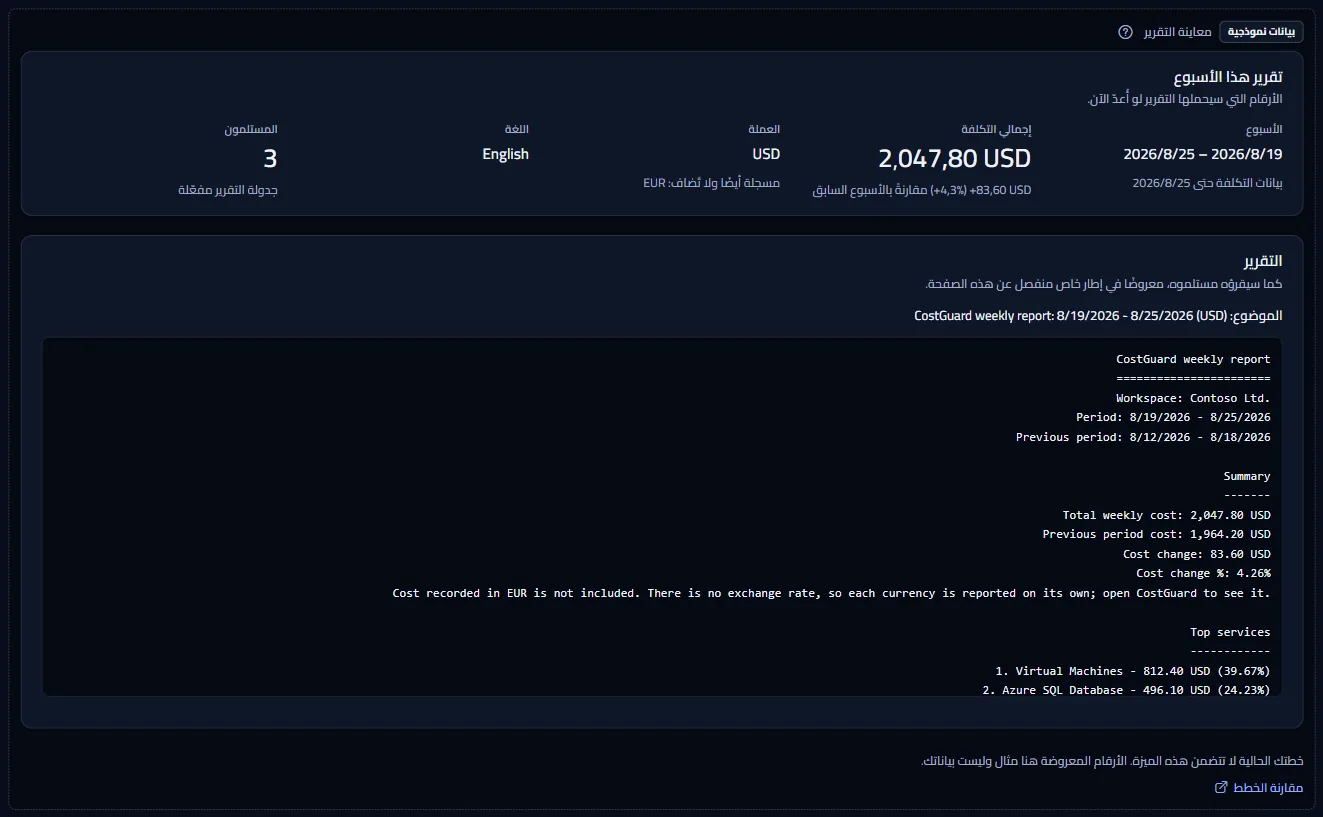Image resolution: width=1323 pixels, height=817 pixels.
Task: Click the جدولة التقرير مفعّلة note
Action: click(228, 190)
